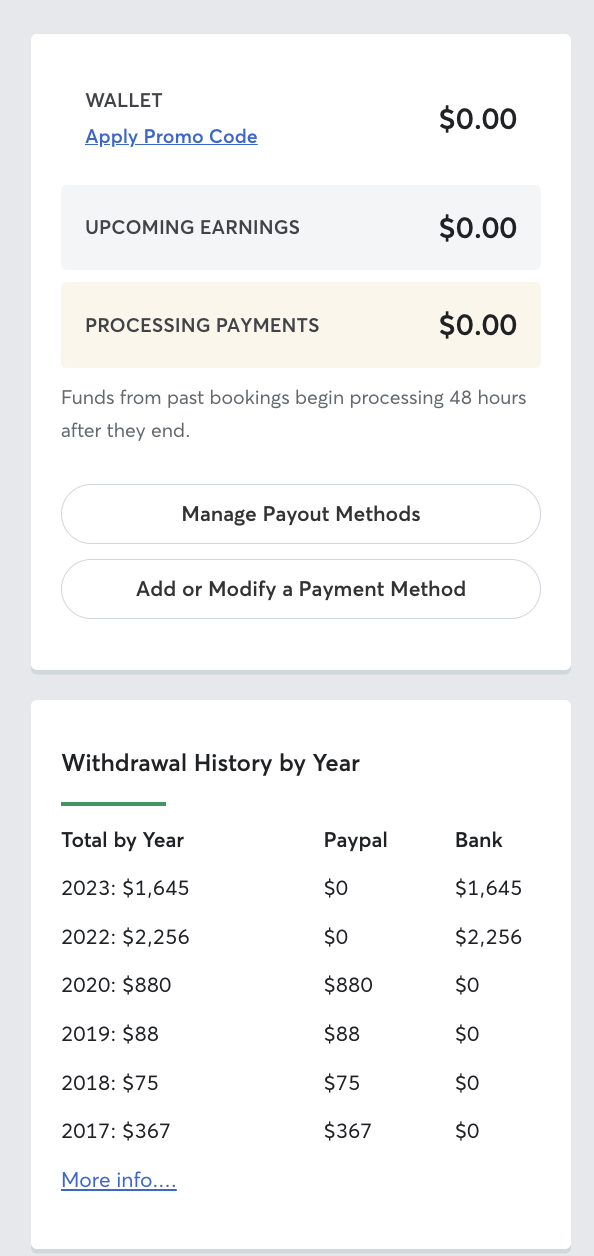Select the Withdrawal History by Year heading

[211, 763]
